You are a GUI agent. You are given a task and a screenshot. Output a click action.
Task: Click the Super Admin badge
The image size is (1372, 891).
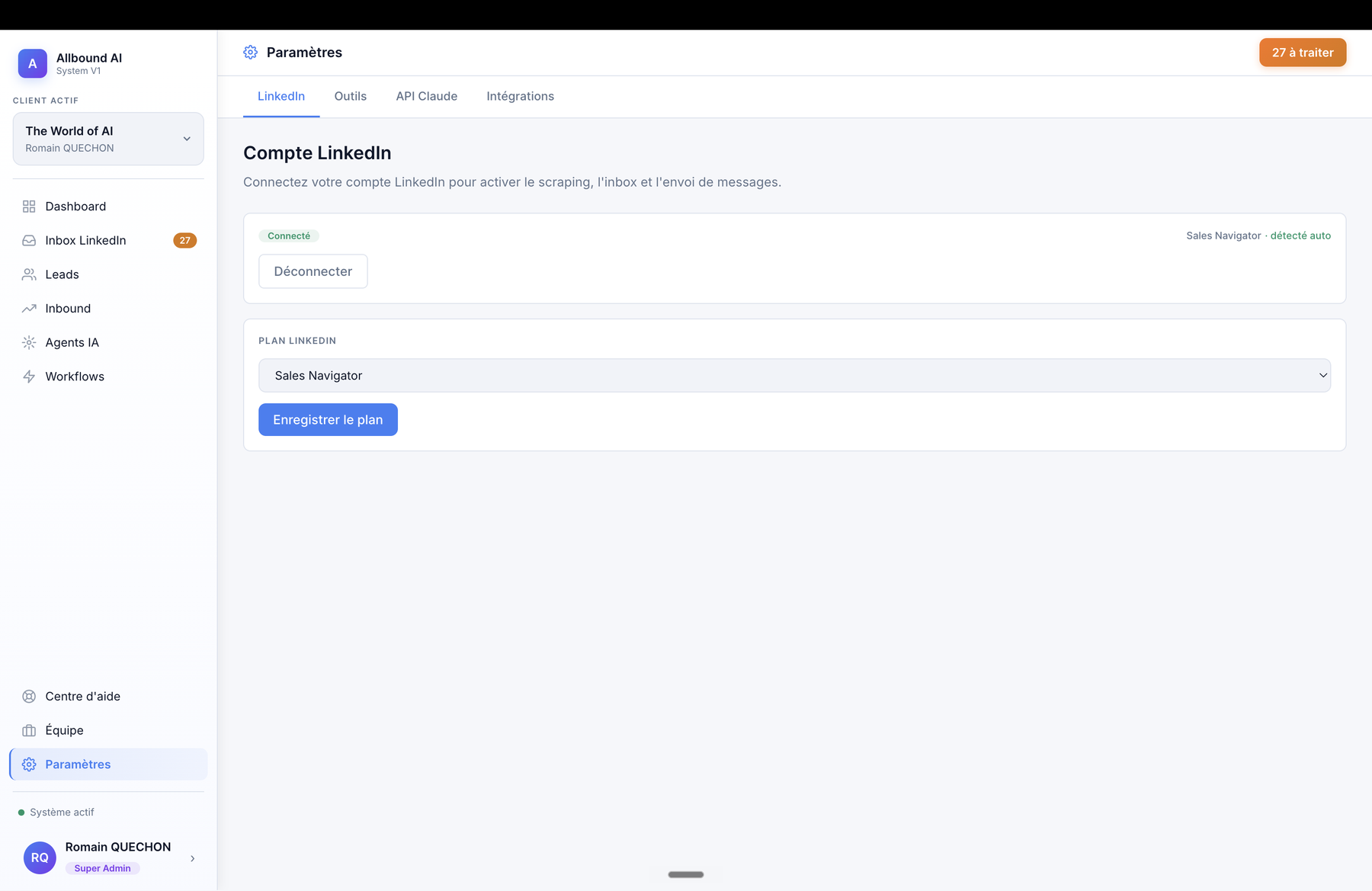[102, 868]
